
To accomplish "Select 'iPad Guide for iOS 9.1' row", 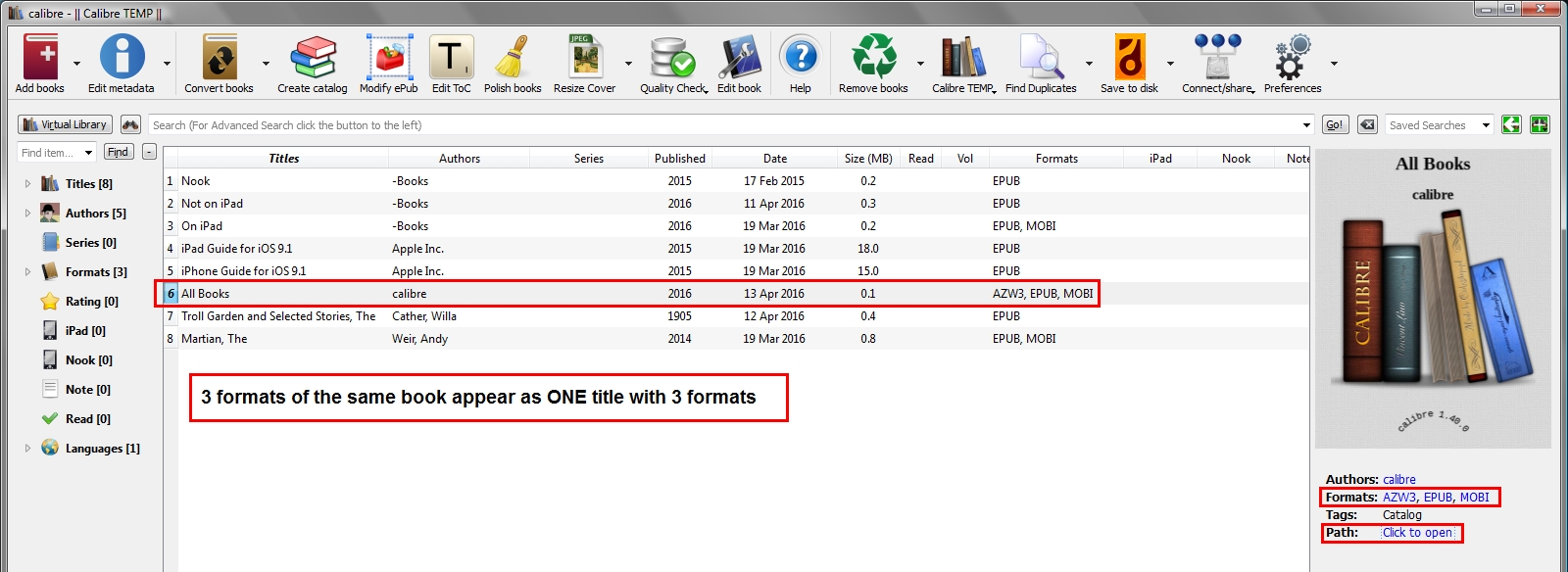I will [736, 248].
